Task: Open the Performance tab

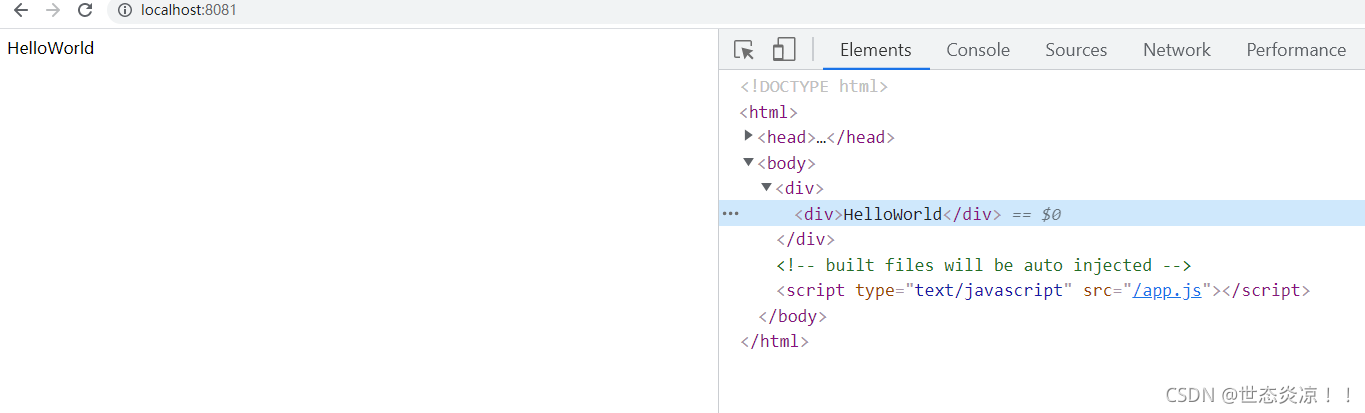Action: click(1296, 50)
